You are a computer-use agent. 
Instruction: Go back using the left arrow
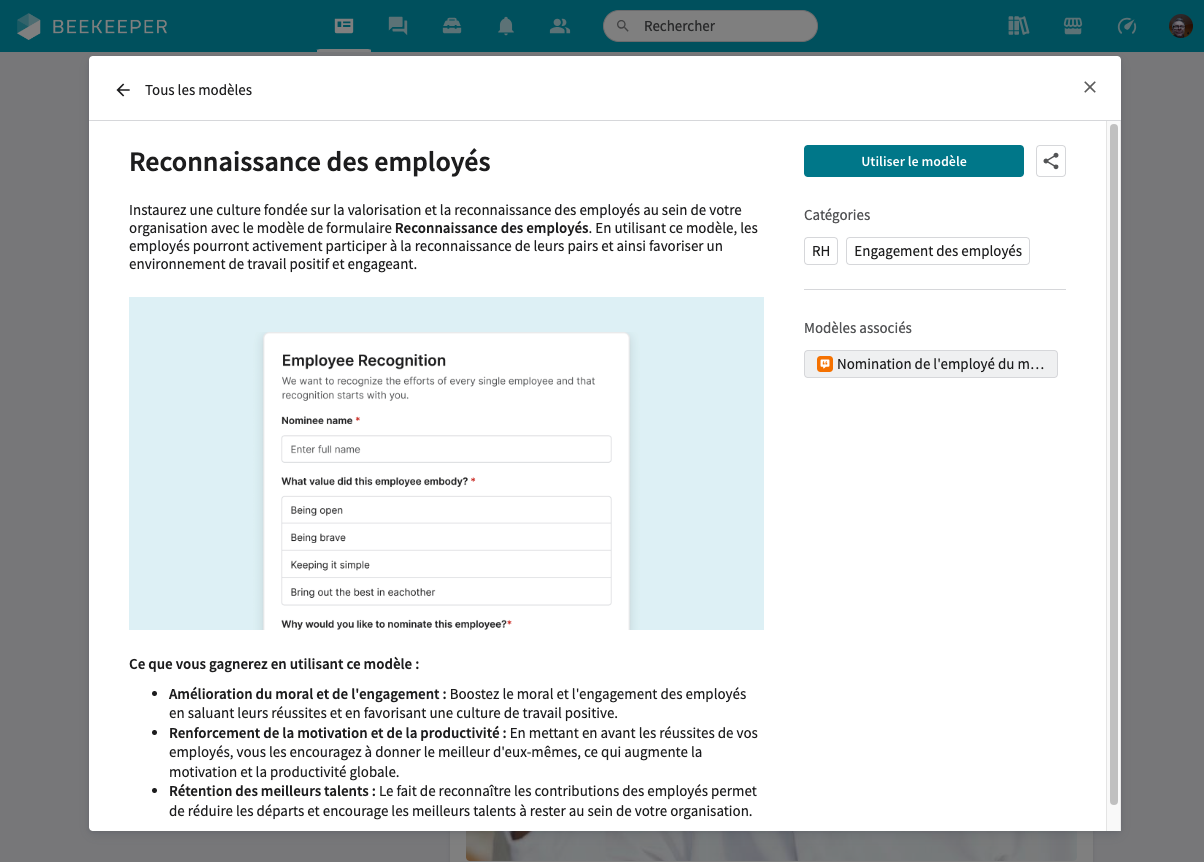pyautogui.click(x=123, y=89)
